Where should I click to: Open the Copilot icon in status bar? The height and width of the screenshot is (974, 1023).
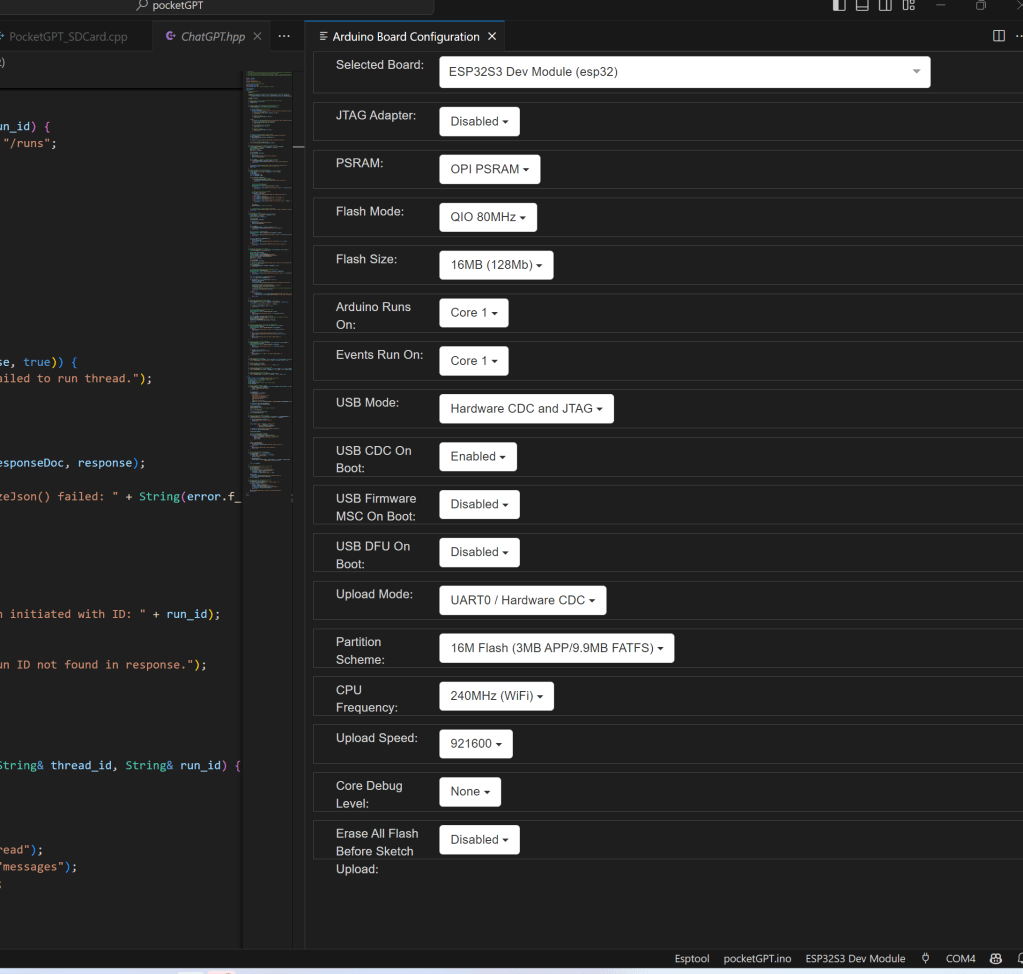point(995,958)
